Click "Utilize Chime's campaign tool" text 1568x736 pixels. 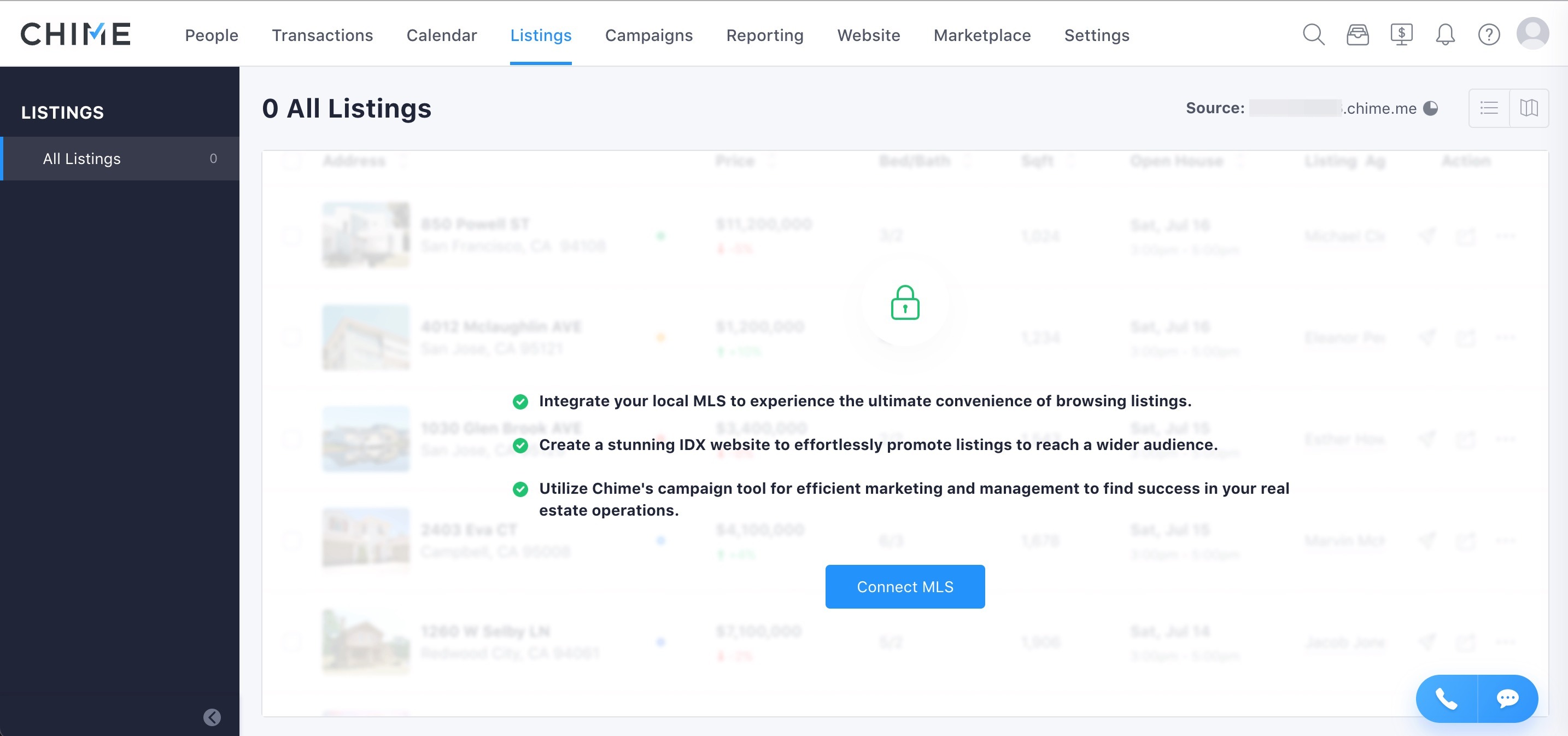[914, 499]
